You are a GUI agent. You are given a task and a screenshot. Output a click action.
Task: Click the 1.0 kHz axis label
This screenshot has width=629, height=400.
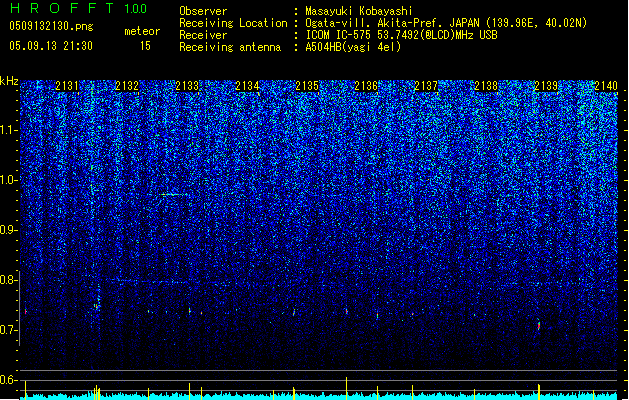tap(8, 180)
